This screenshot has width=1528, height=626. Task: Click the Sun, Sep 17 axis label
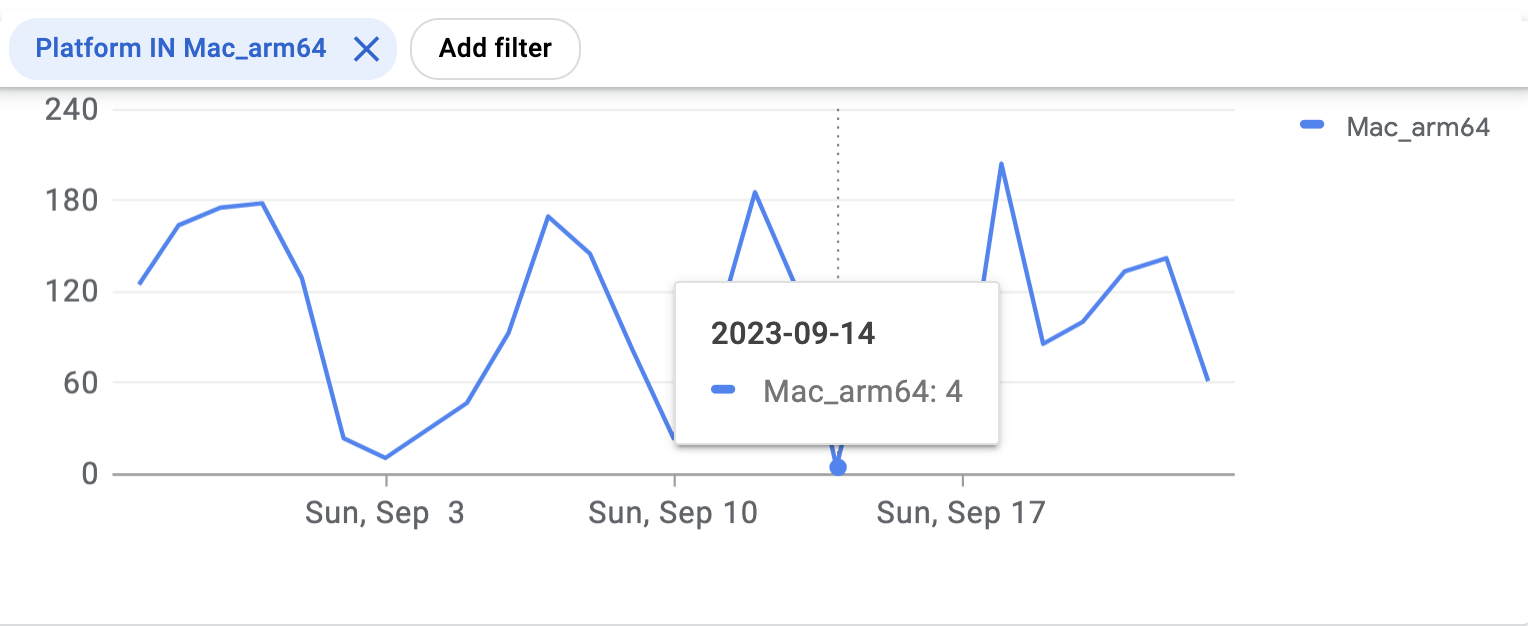[x=960, y=512]
